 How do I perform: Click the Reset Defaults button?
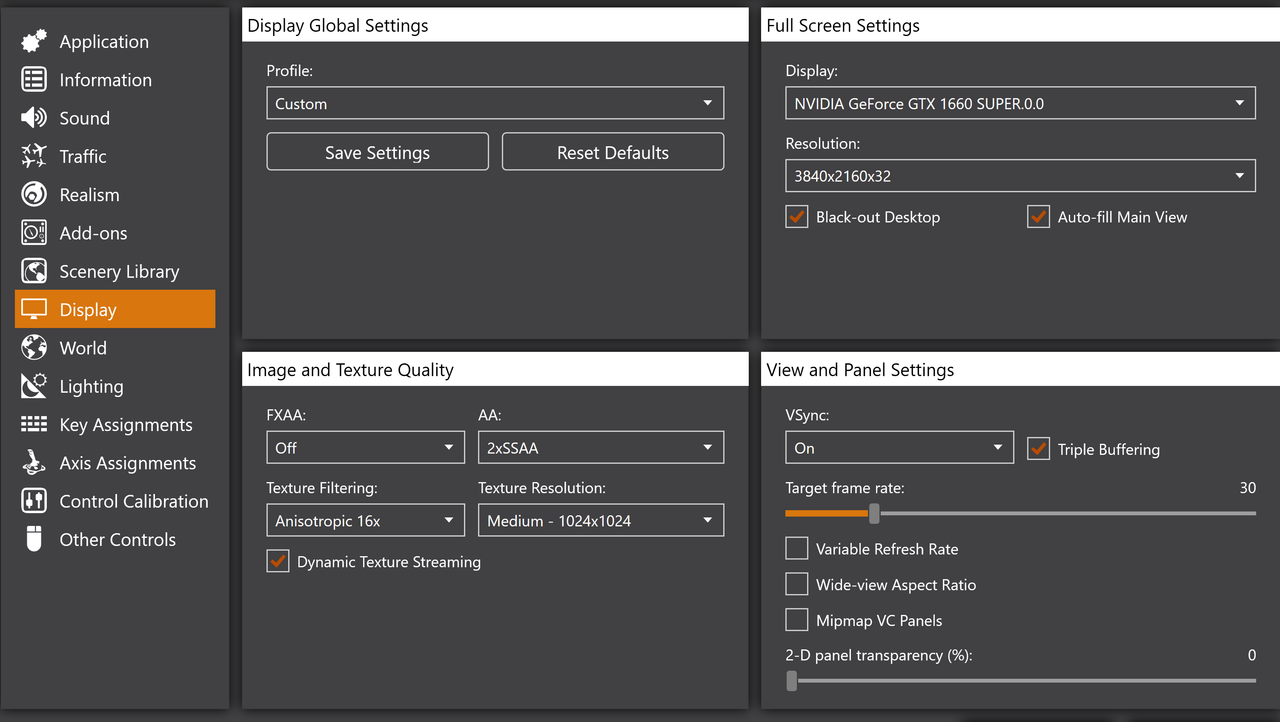pyautogui.click(x=613, y=152)
